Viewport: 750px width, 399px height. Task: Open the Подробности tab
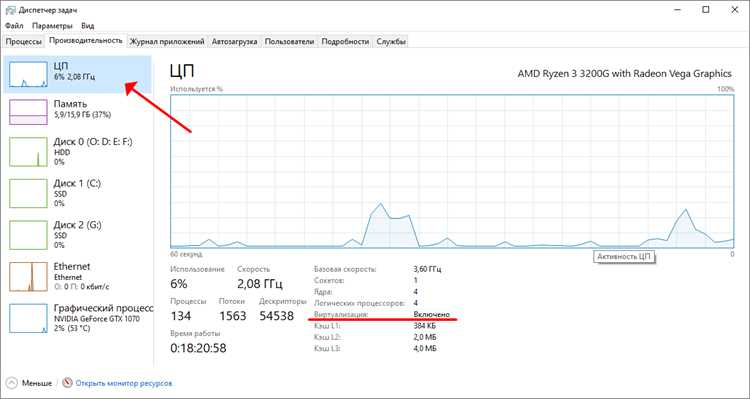(x=345, y=42)
